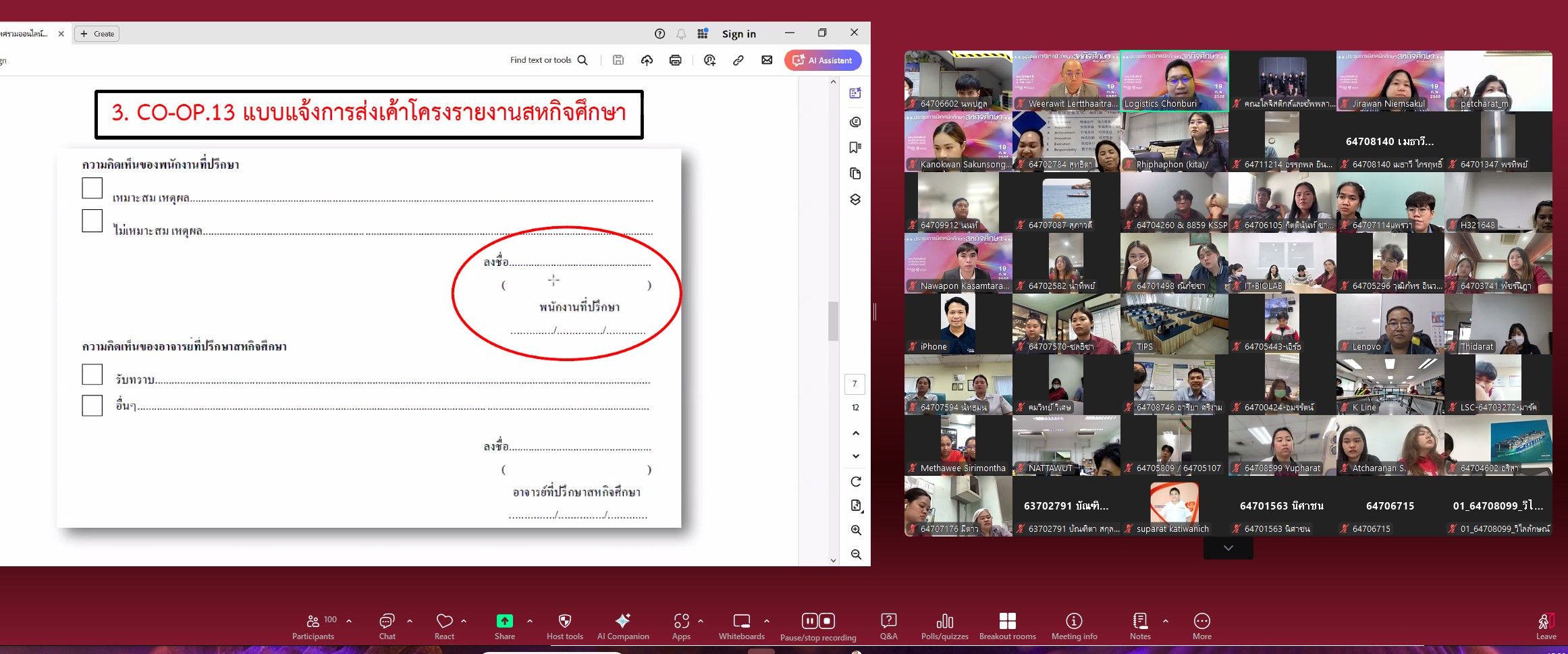This screenshot has width=1568, height=654.
Task: Go to the previous PDF page
Action: coord(856,433)
